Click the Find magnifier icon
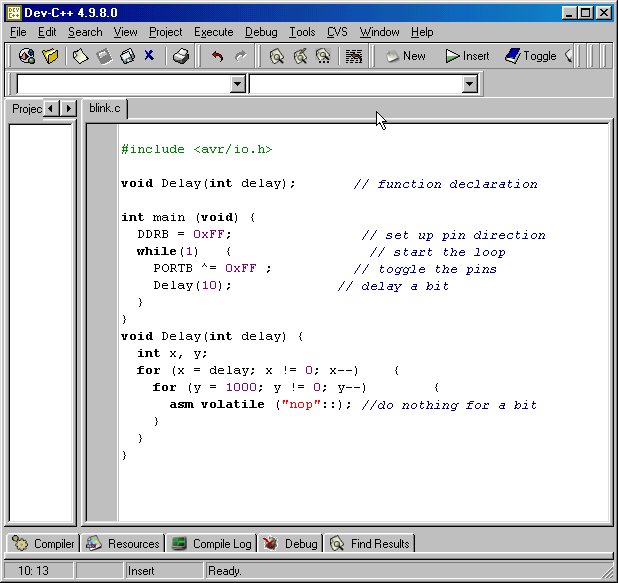The height and width of the screenshot is (583, 618). [x=277, y=56]
